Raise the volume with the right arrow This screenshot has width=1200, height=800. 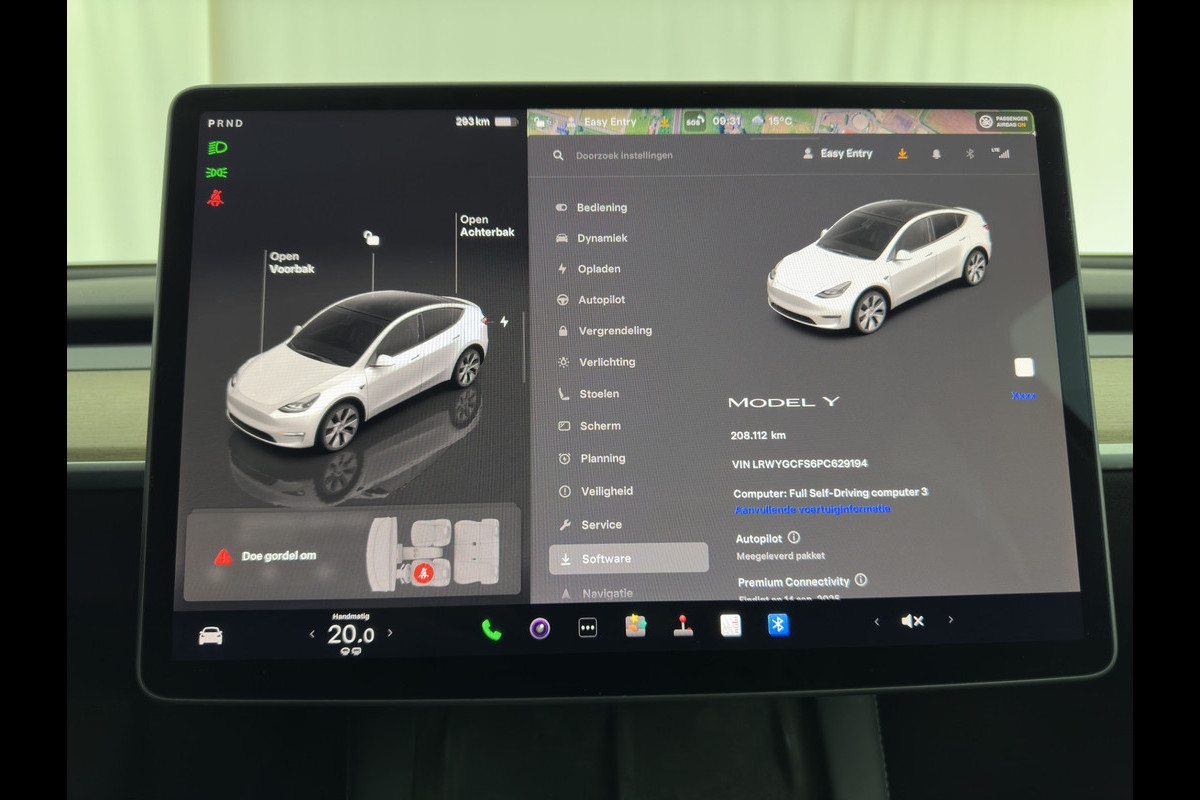[x=951, y=619]
